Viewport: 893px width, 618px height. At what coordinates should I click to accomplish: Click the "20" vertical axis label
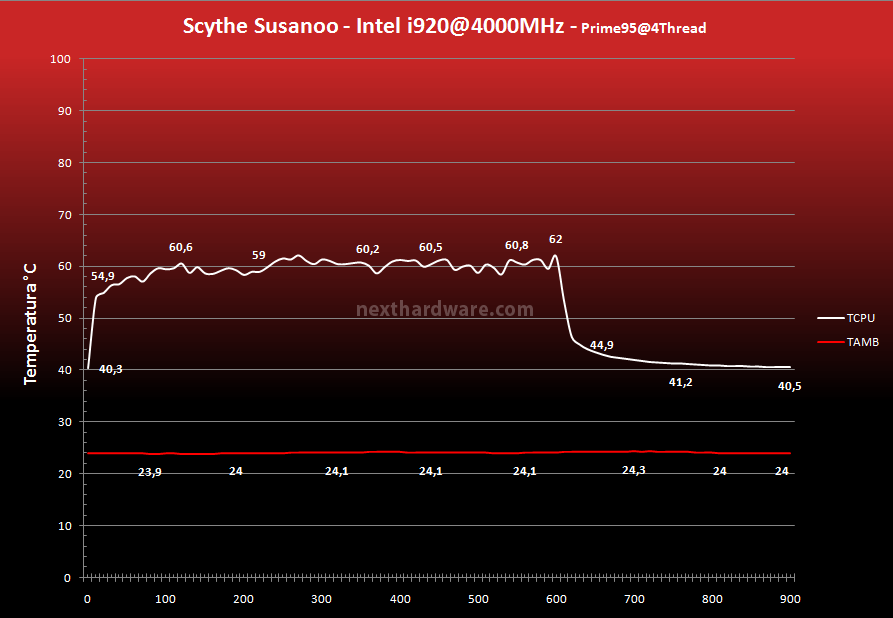[x=65, y=474]
